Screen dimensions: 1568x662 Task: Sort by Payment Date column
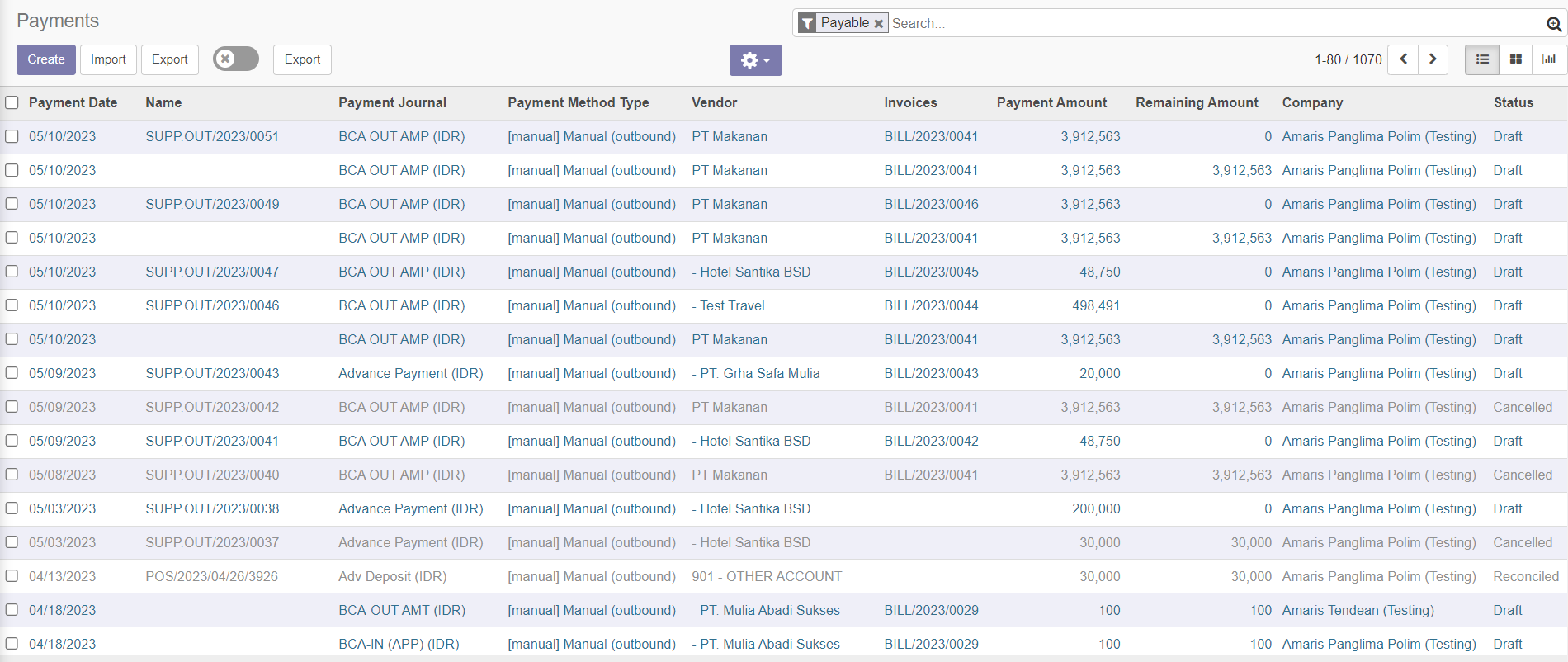tap(73, 102)
